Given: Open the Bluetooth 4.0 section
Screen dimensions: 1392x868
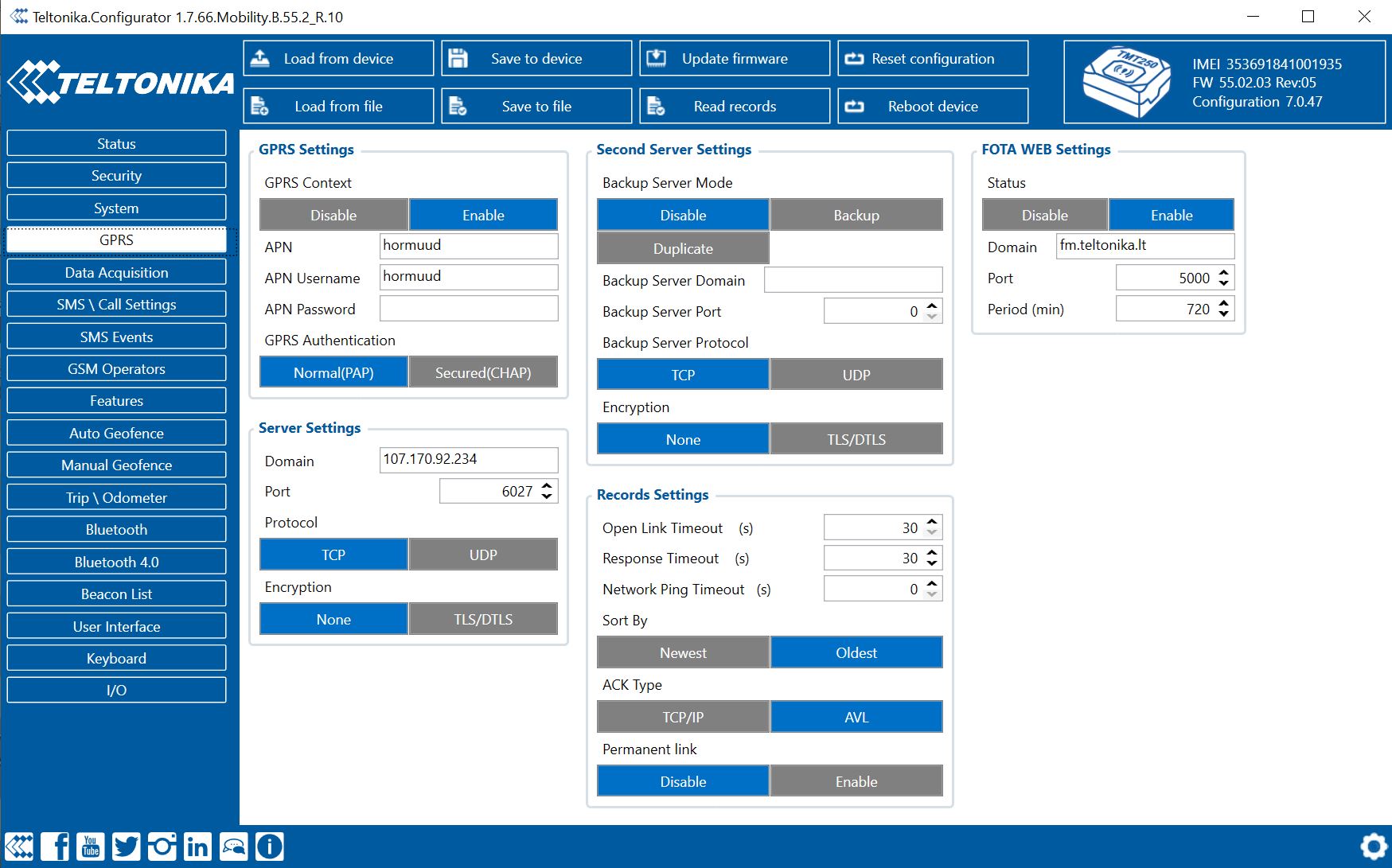Looking at the screenshot, I should (x=116, y=562).
